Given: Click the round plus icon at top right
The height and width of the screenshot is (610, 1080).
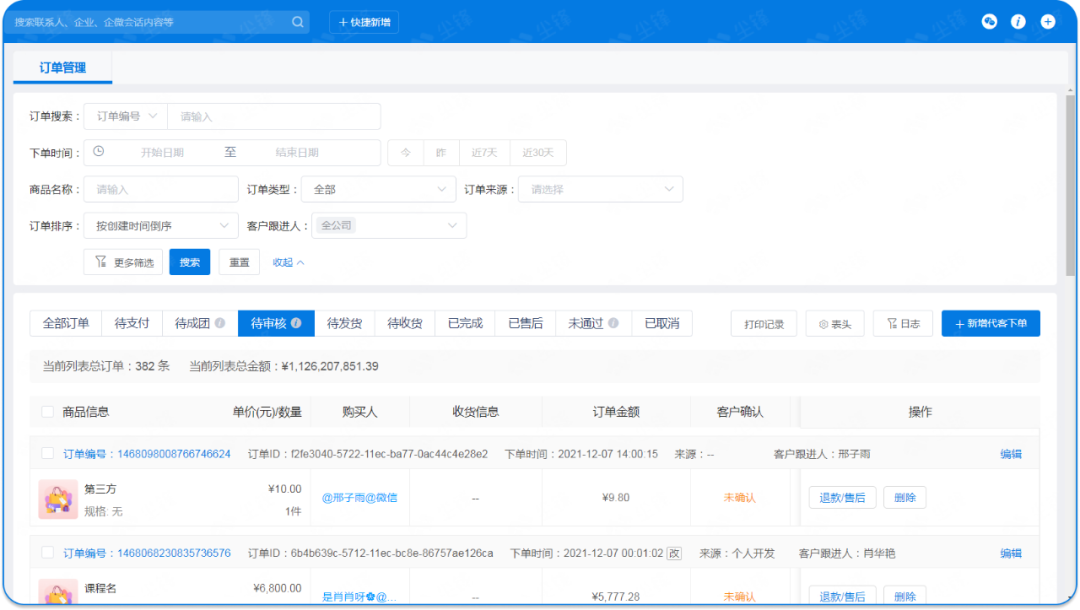Looking at the screenshot, I should click(1047, 21).
